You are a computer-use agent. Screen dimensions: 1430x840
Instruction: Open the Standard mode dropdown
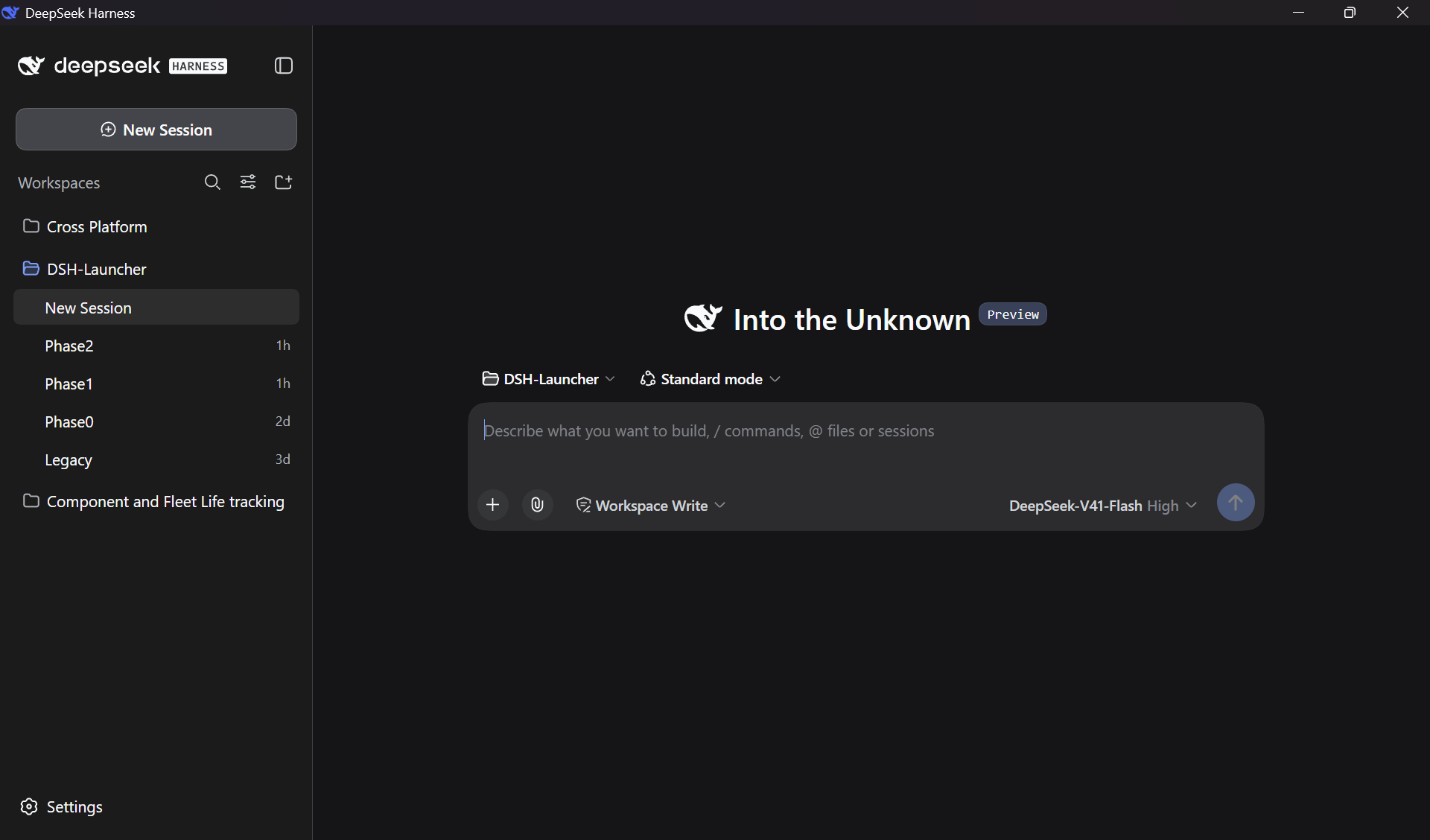point(711,379)
